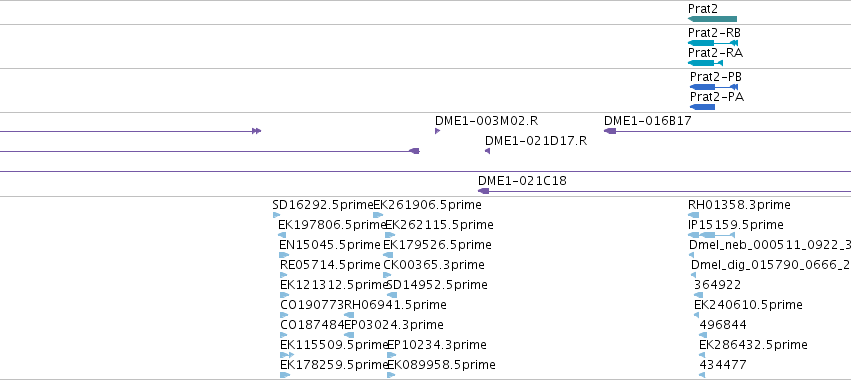851x380 pixels.
Task: Click the Prat2-PB protein feature
Action: (x=714, y=87)
